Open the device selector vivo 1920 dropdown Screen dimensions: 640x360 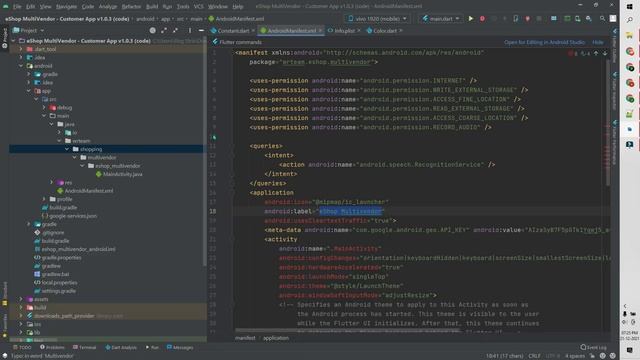coord(378,18)
